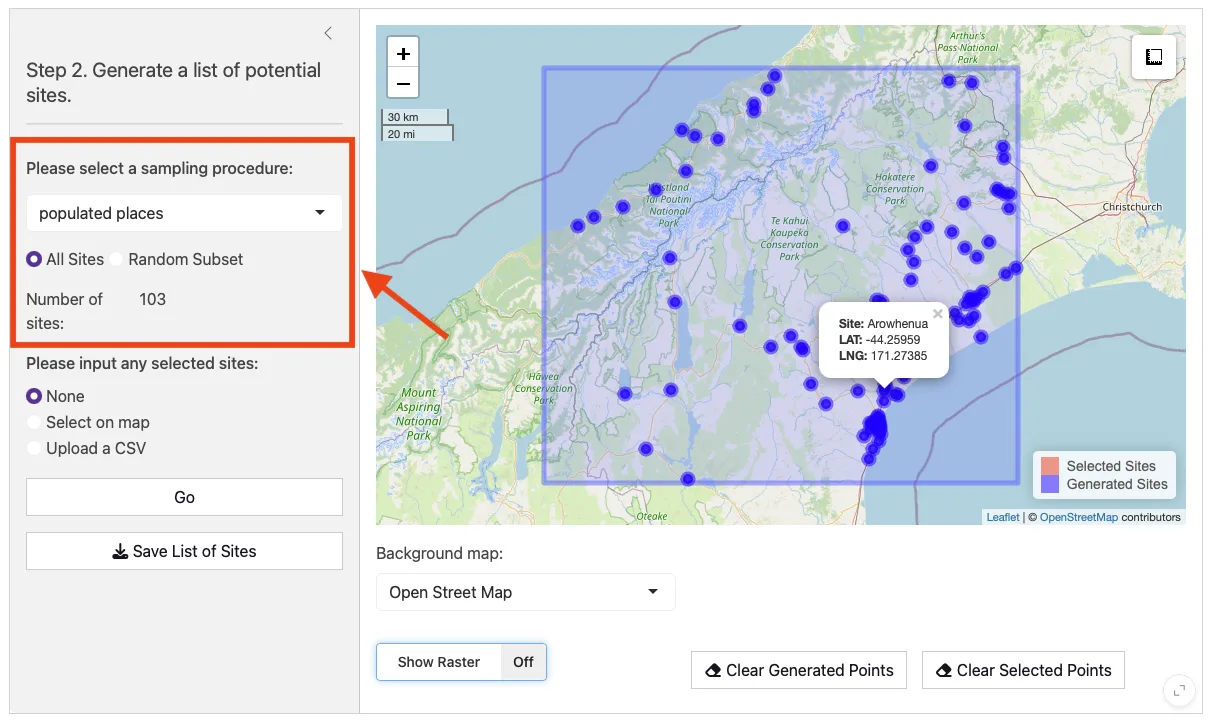Open the OpenStreetMap attribution link

pyautogui.click(x=1079, y=517)
